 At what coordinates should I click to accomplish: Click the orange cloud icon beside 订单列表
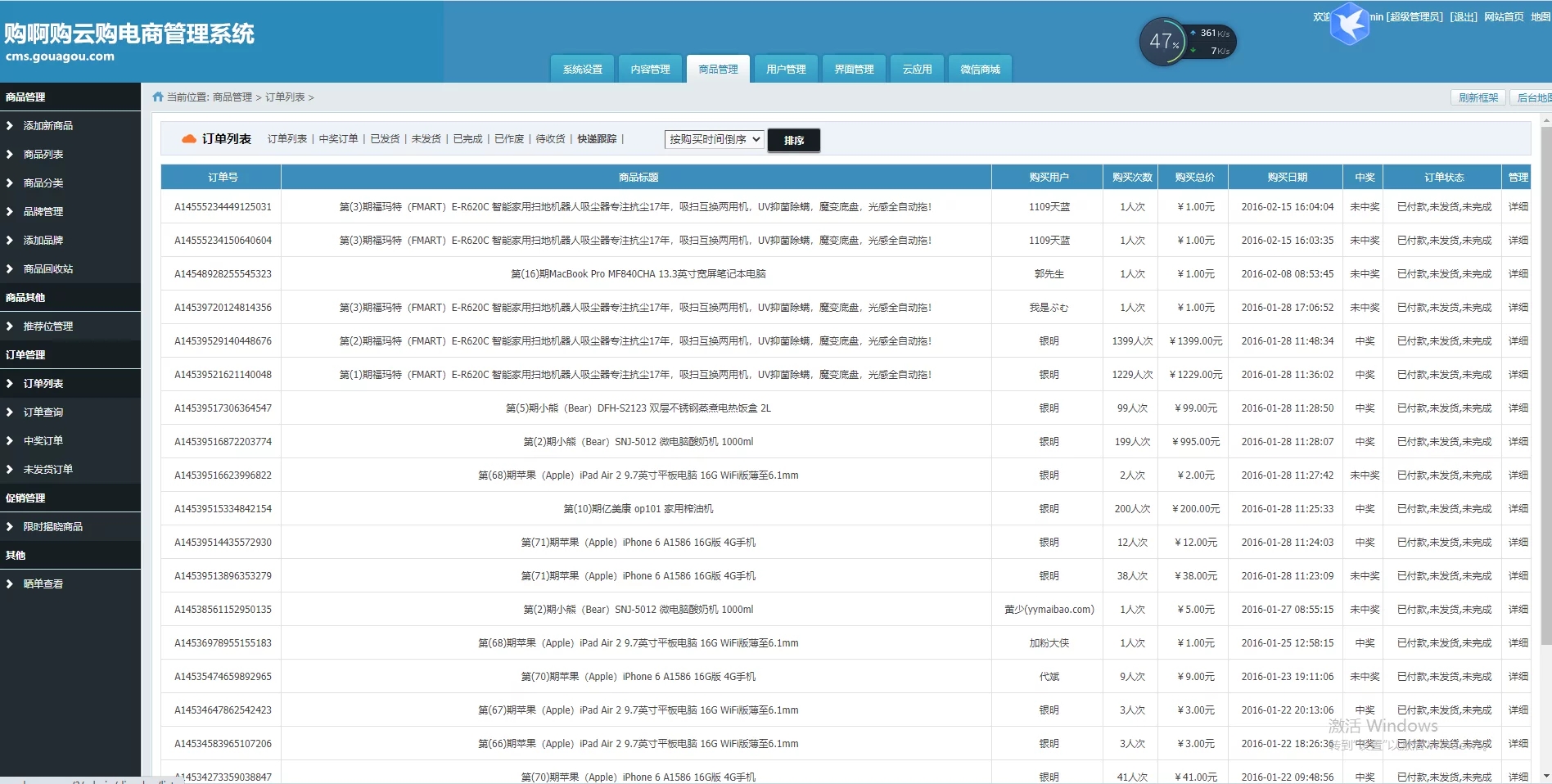188,139
